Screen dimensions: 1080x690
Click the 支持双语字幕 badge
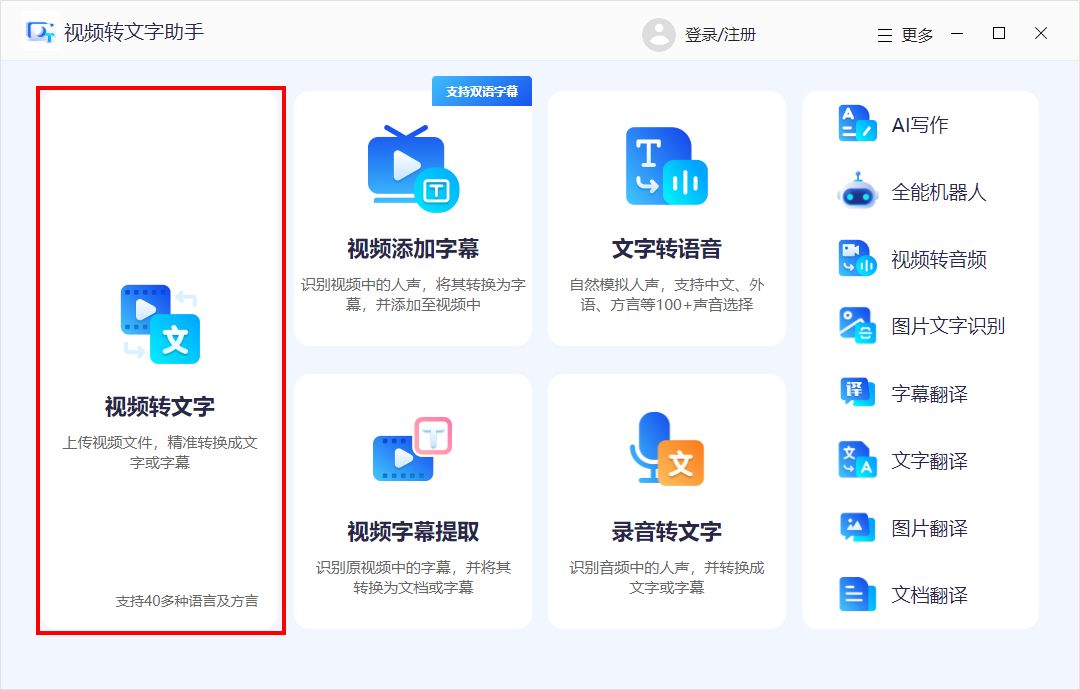[x=481, y=91]
